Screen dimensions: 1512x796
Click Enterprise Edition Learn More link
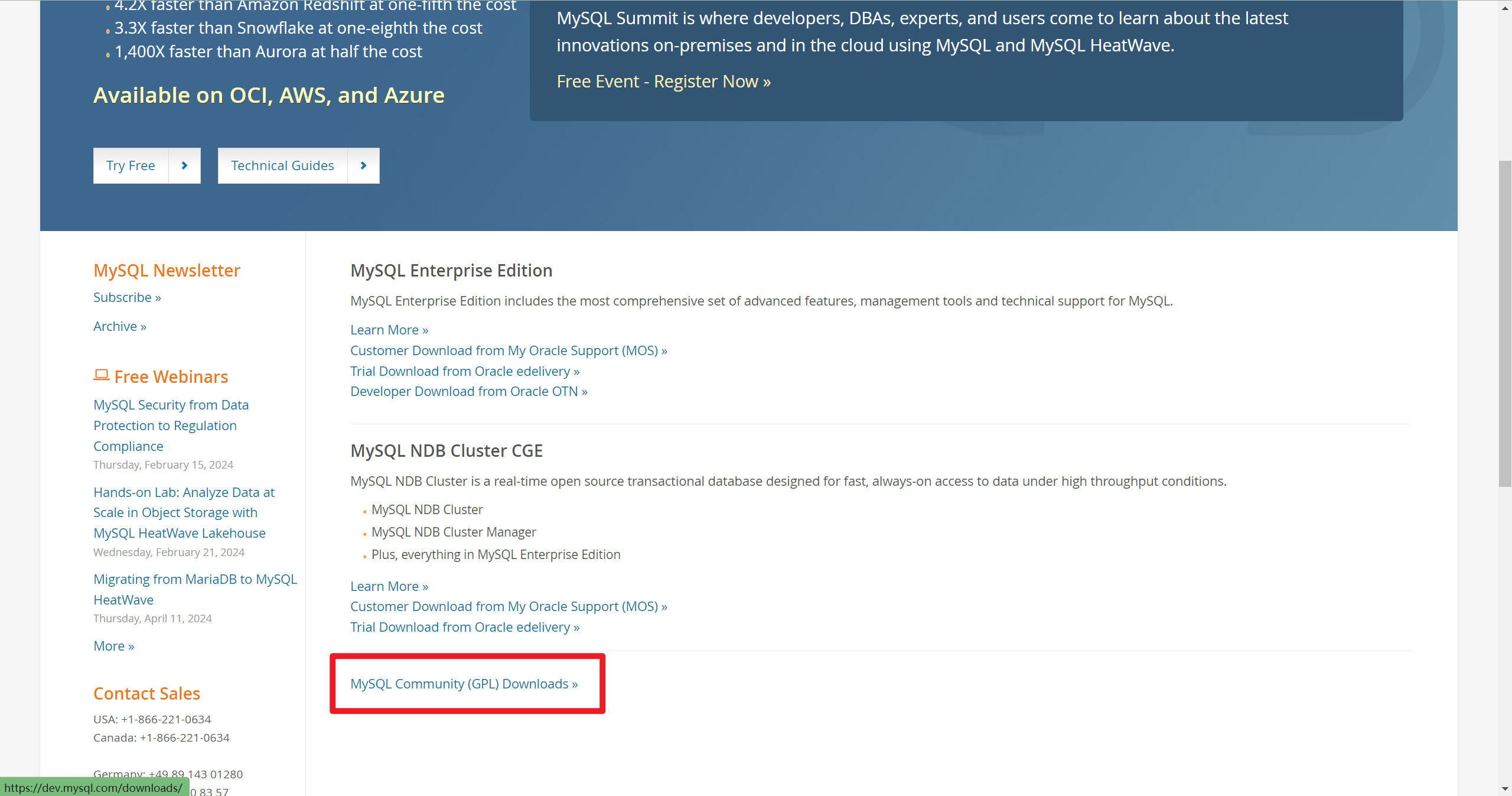pos(389,330)
